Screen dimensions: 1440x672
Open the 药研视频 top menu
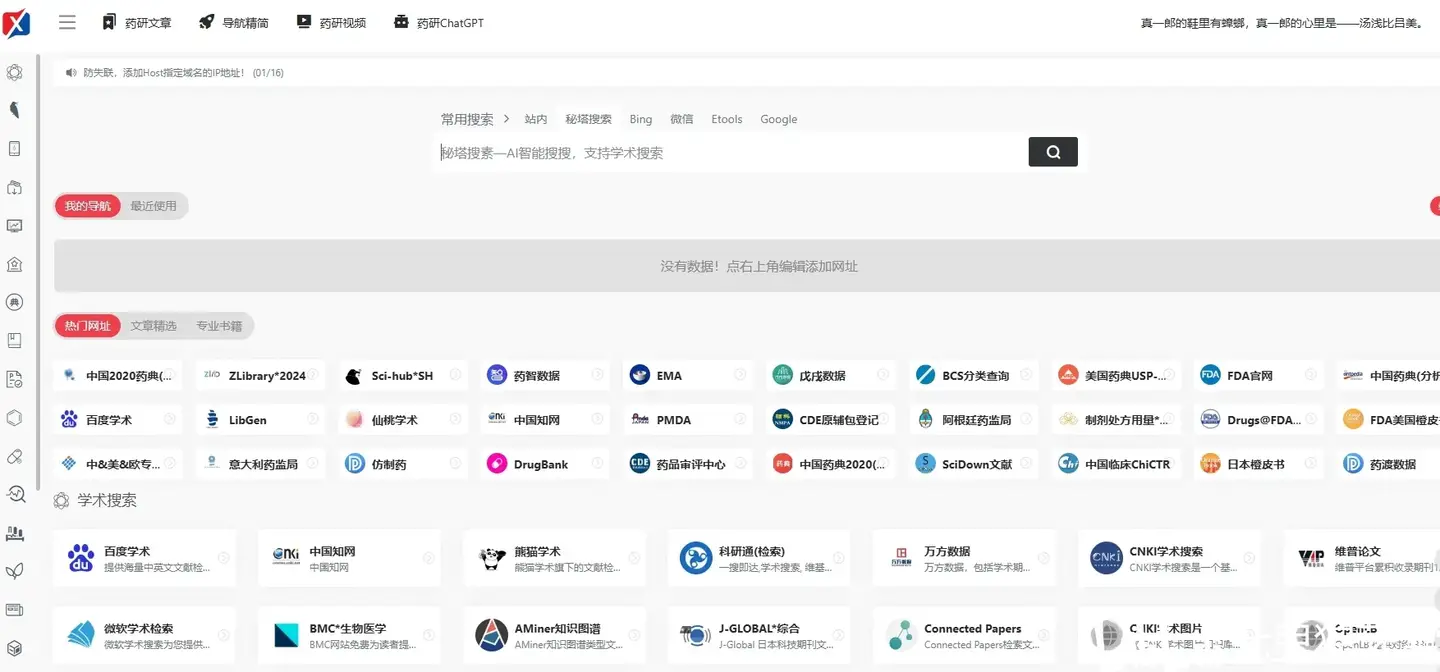[331, 22]
